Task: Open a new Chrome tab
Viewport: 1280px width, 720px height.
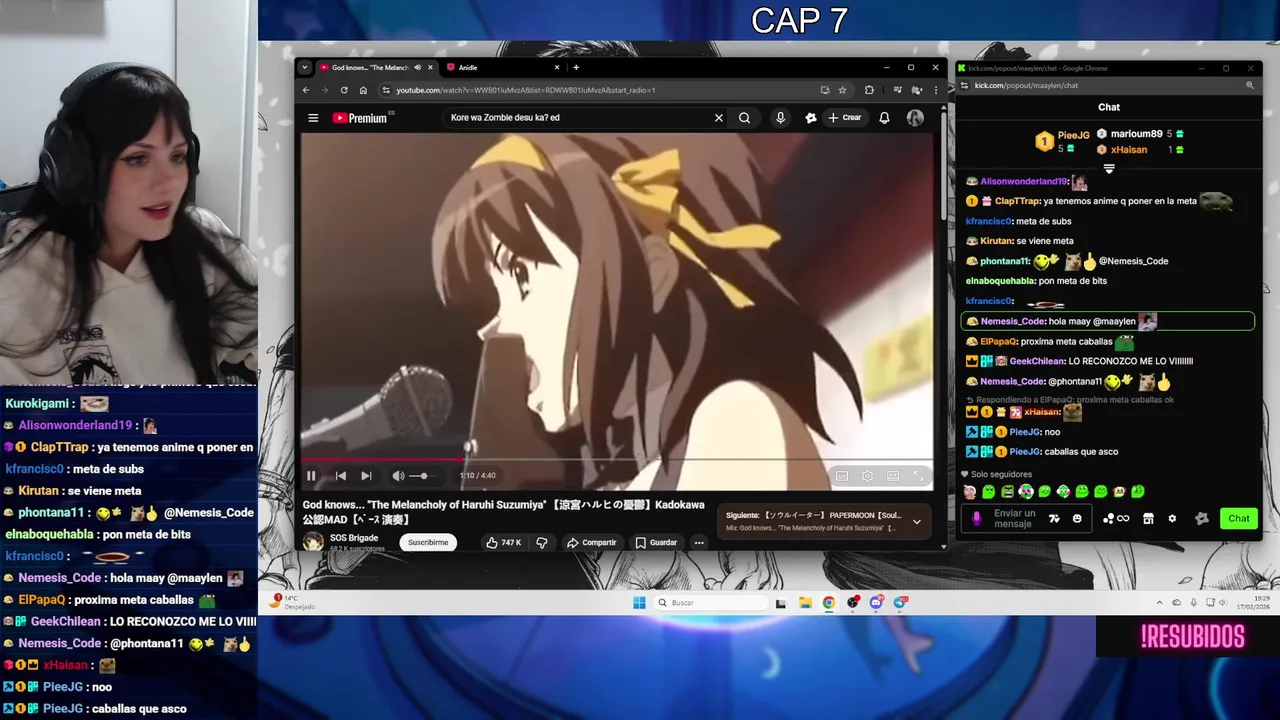Action: coord(576,68)
